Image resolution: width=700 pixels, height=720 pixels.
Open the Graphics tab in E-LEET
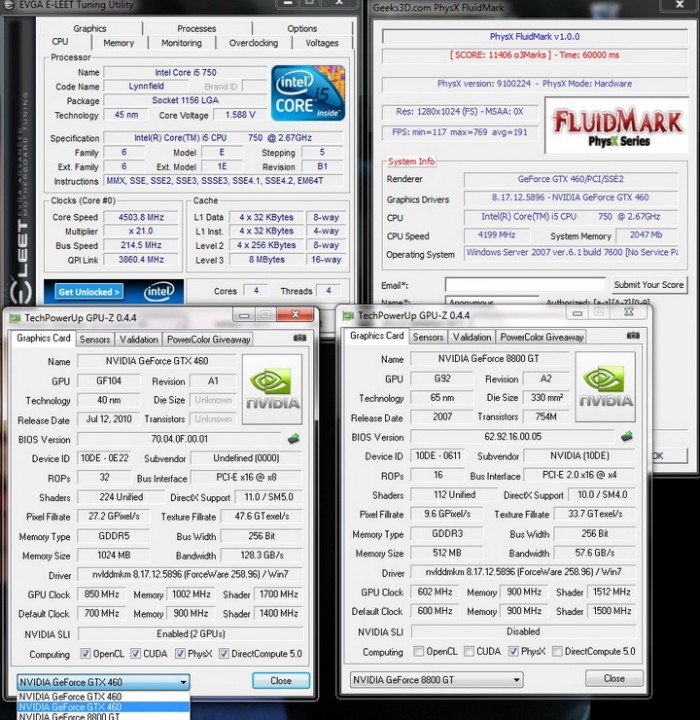[x=90, y=28]
